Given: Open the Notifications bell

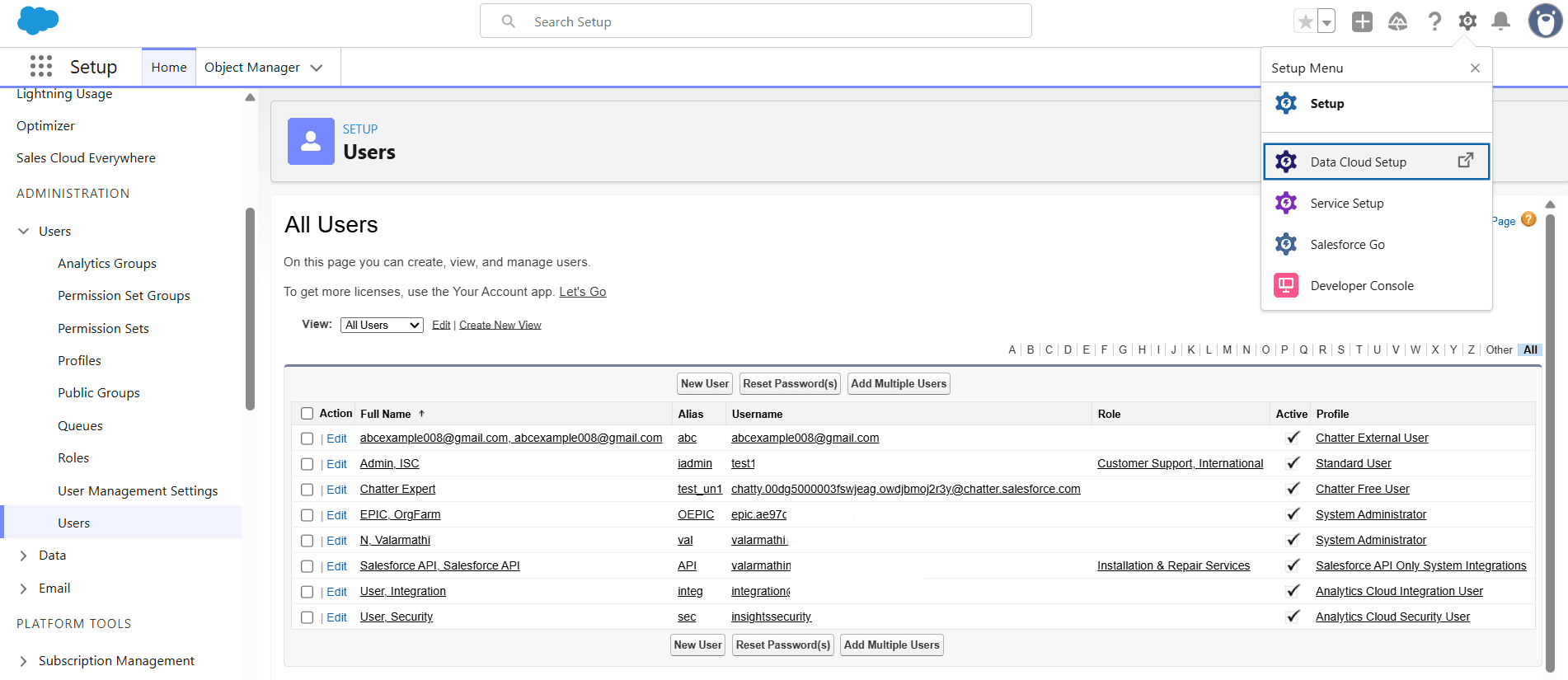Looking at the screenshot, I should [x=1501, y=21].
